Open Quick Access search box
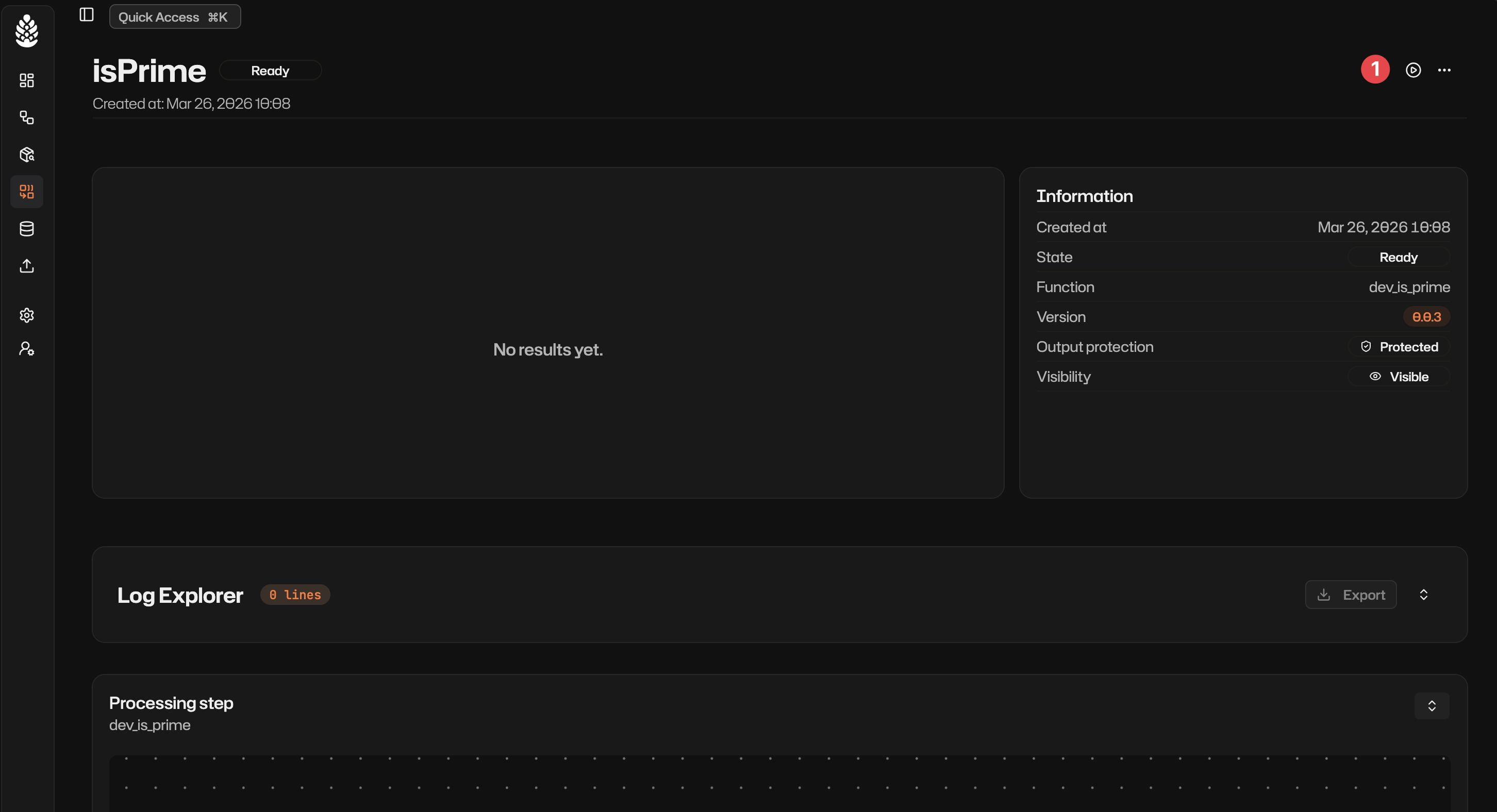This screenshot has height=812, width=1497. click(174, 17)
